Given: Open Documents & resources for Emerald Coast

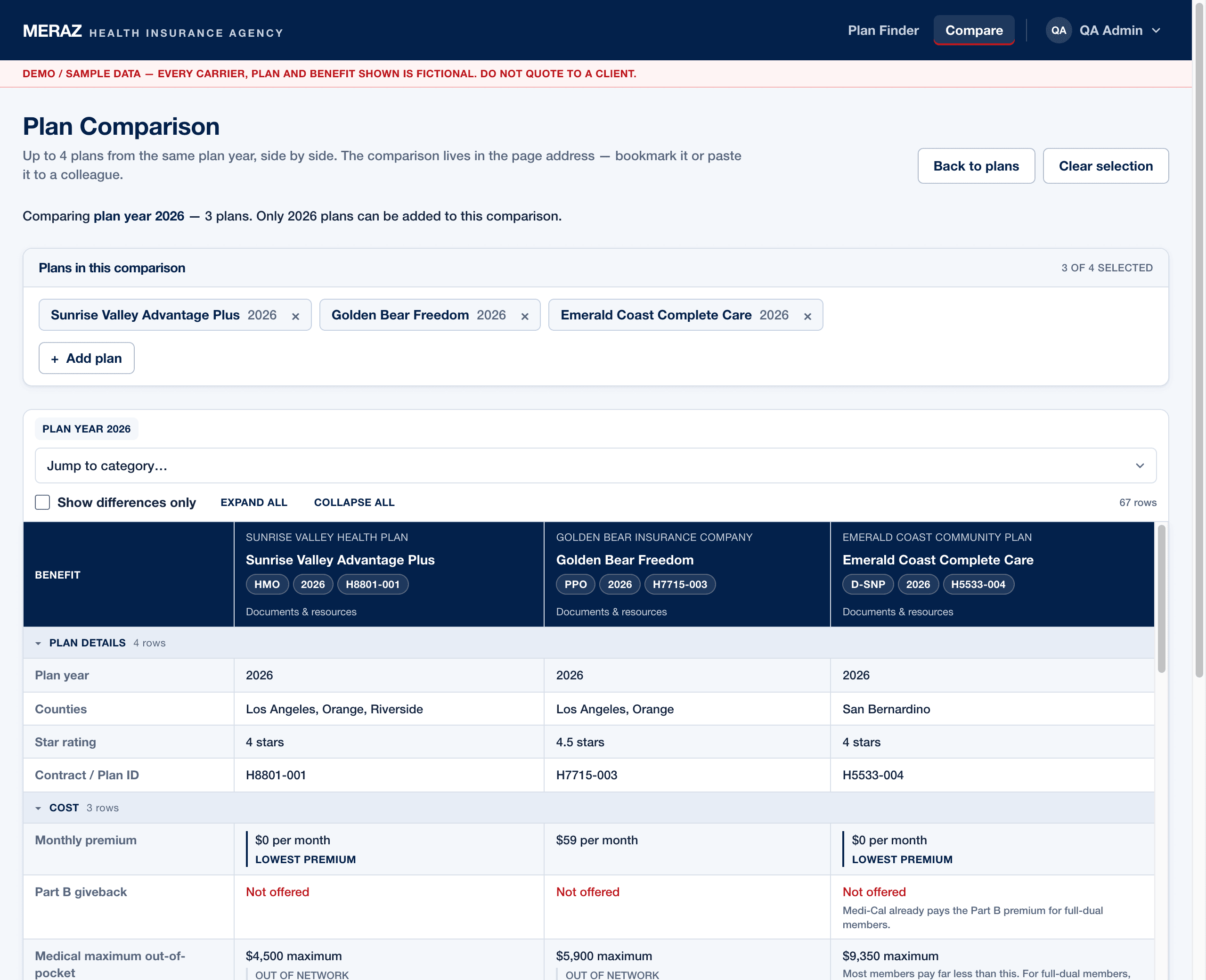Looking at the screenshot, I should pyautogui.click(x=898, y=612).
